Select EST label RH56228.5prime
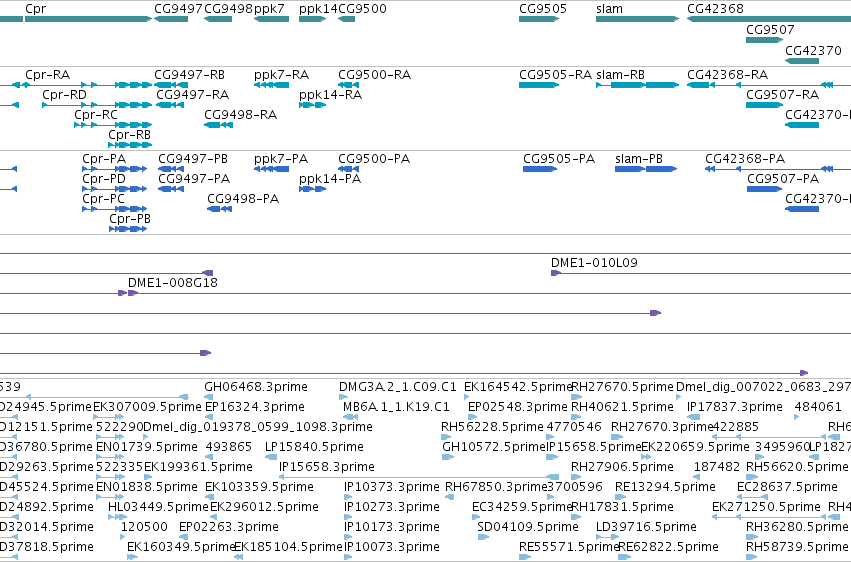This screenshot has height=562, width=851. 492,427
